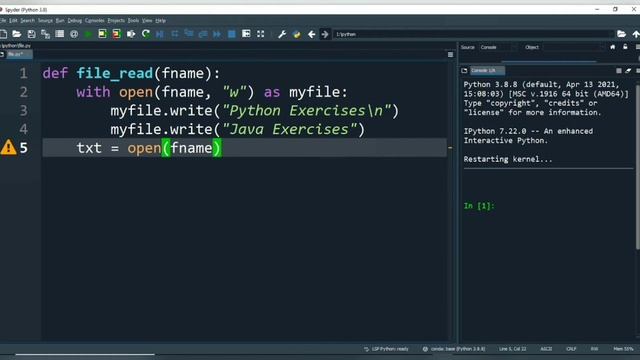Create a new file with toolbar icon
The height and width of the screenshot is (360, 640).
click(x=3, y=34)
